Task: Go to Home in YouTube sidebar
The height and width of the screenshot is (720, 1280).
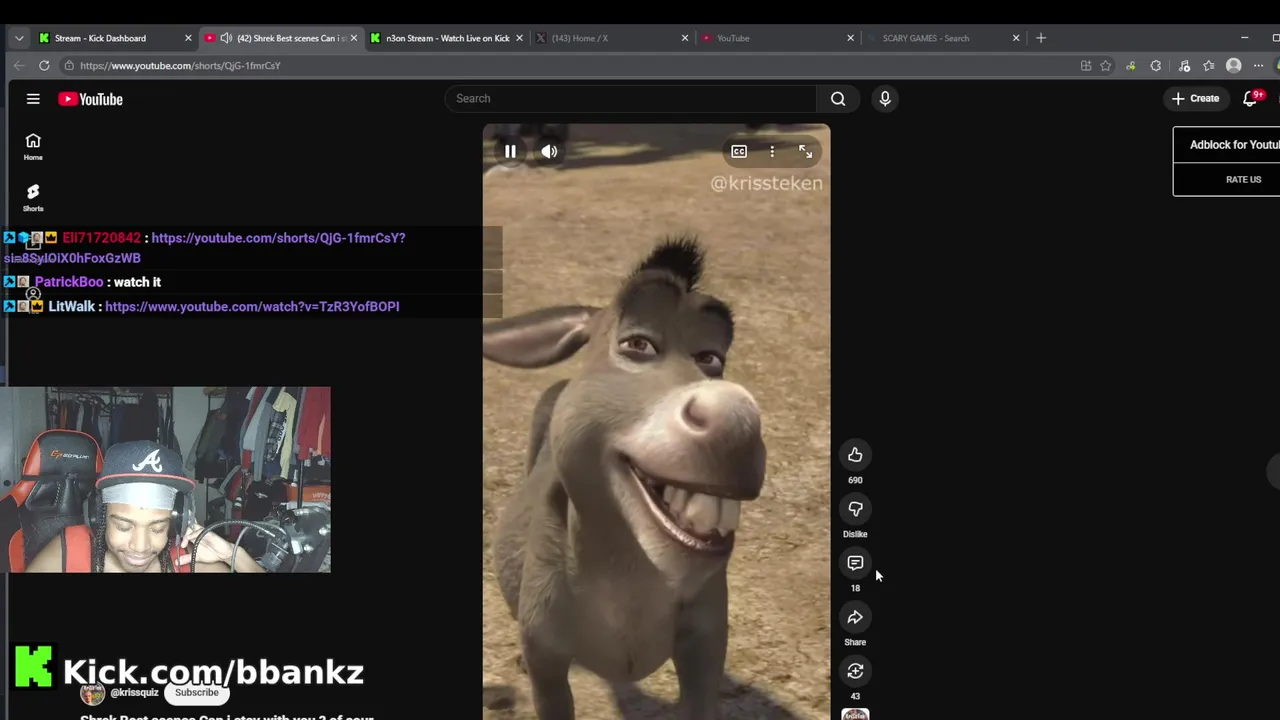Action: coord(33,146)
